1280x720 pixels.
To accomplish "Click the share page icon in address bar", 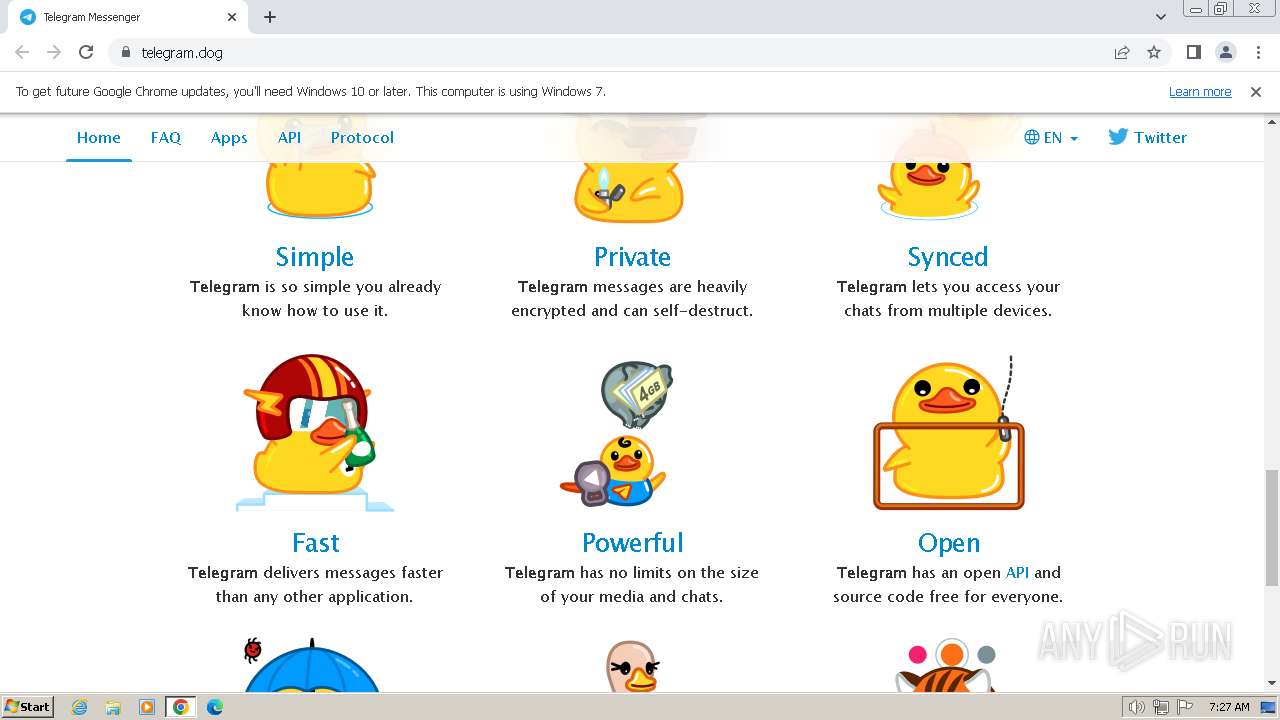I will pyautogui.click(x=1122, y=52).
